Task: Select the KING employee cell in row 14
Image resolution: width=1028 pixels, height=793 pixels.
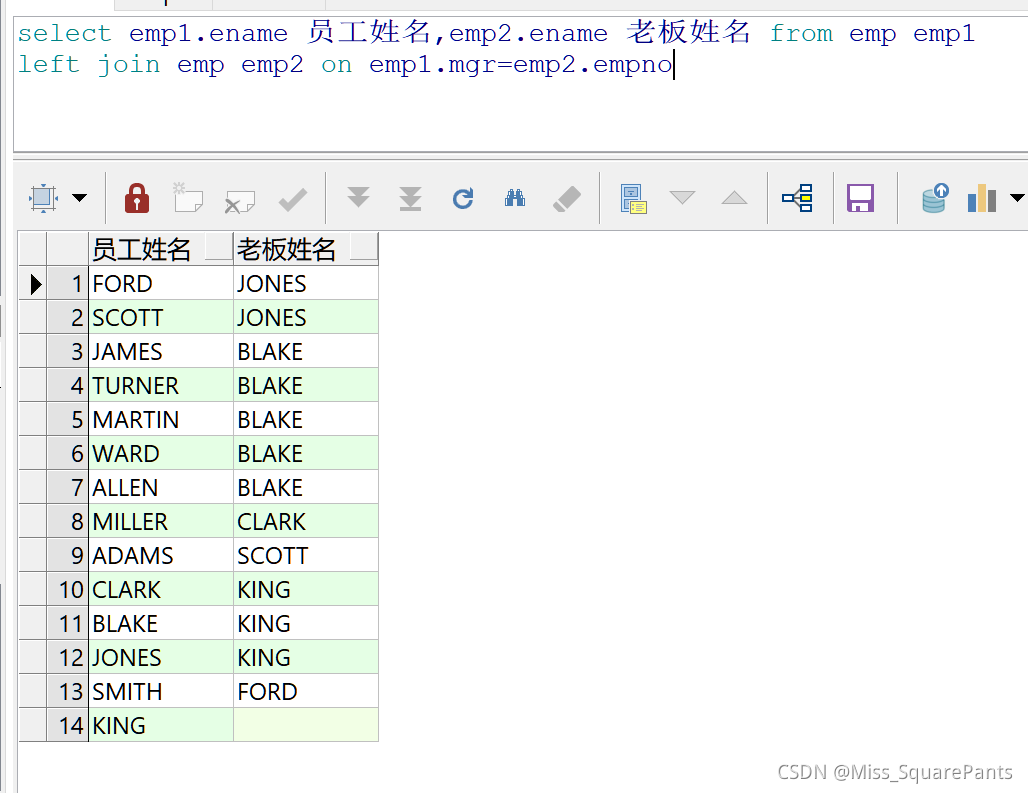Action: tap(161, 726)
